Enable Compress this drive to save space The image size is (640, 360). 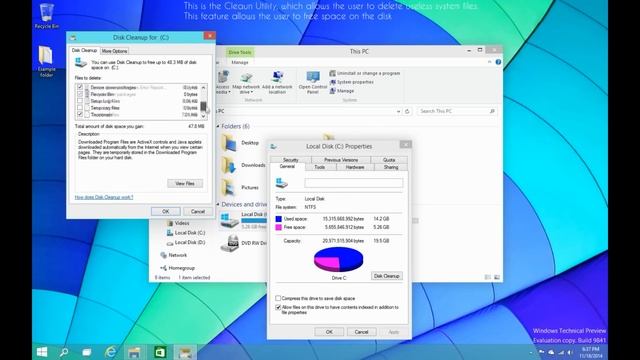tap(278, 298)
